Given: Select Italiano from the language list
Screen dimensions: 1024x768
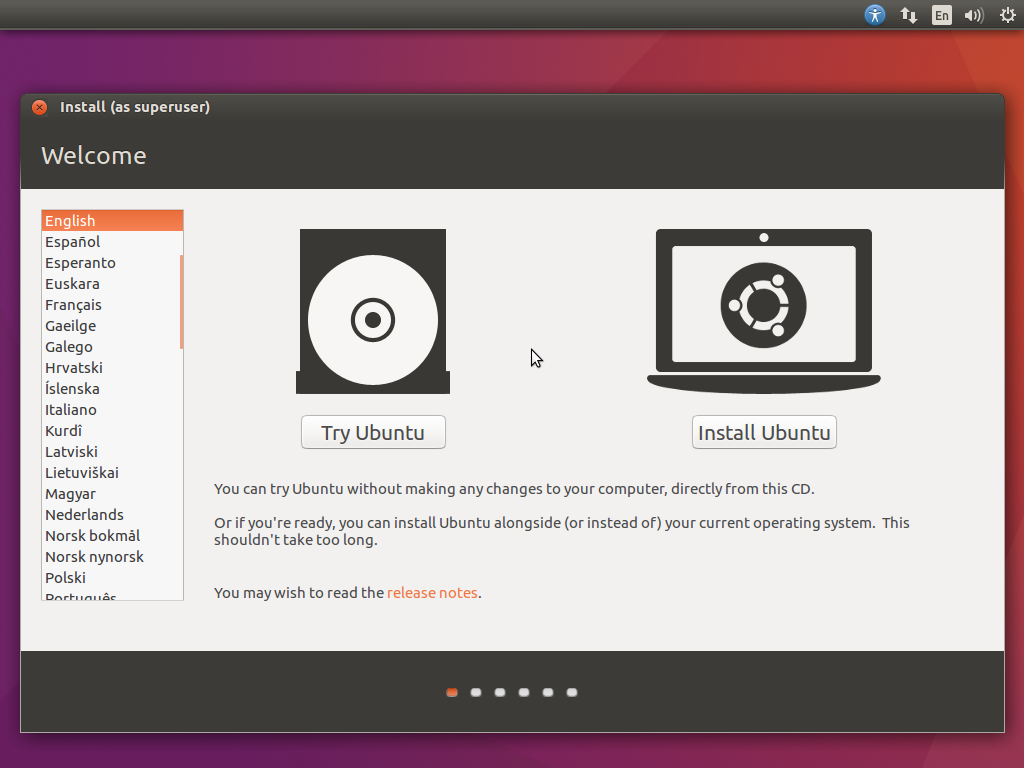Looking at the screenshot, I should tap(70, 409).
